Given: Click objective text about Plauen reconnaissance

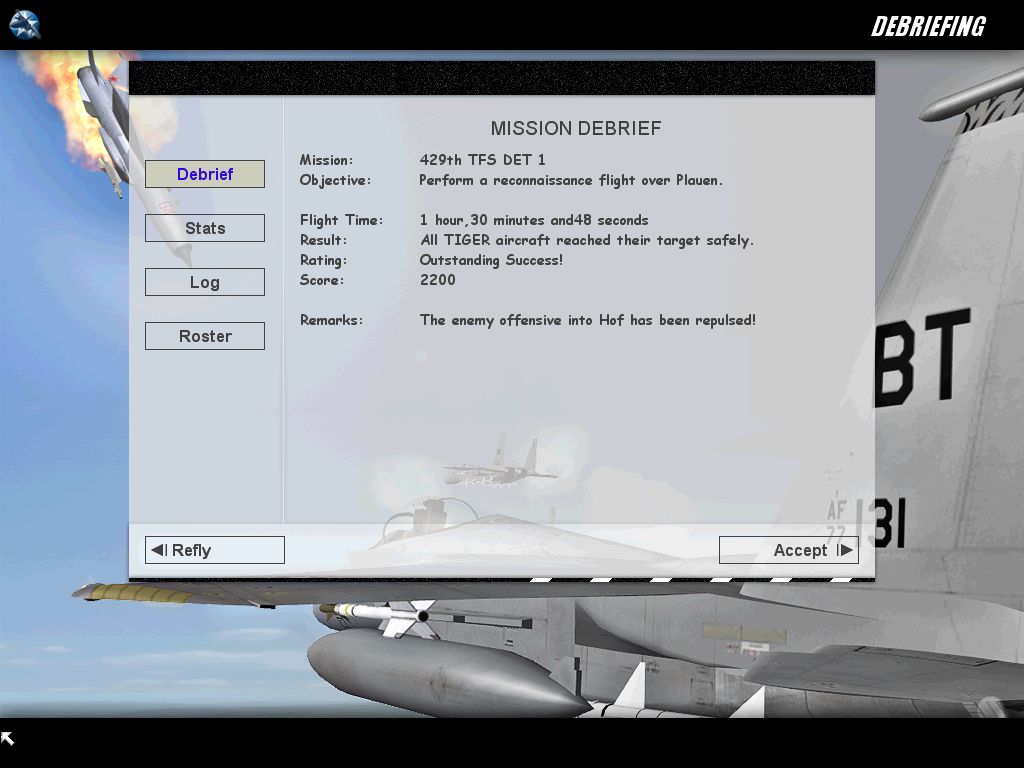Looking at the screenshot, I should [x=571, y=180].
